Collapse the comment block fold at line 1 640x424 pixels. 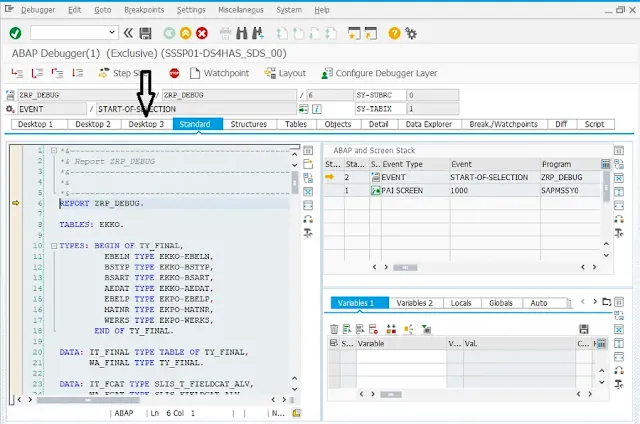pos(54,151)
